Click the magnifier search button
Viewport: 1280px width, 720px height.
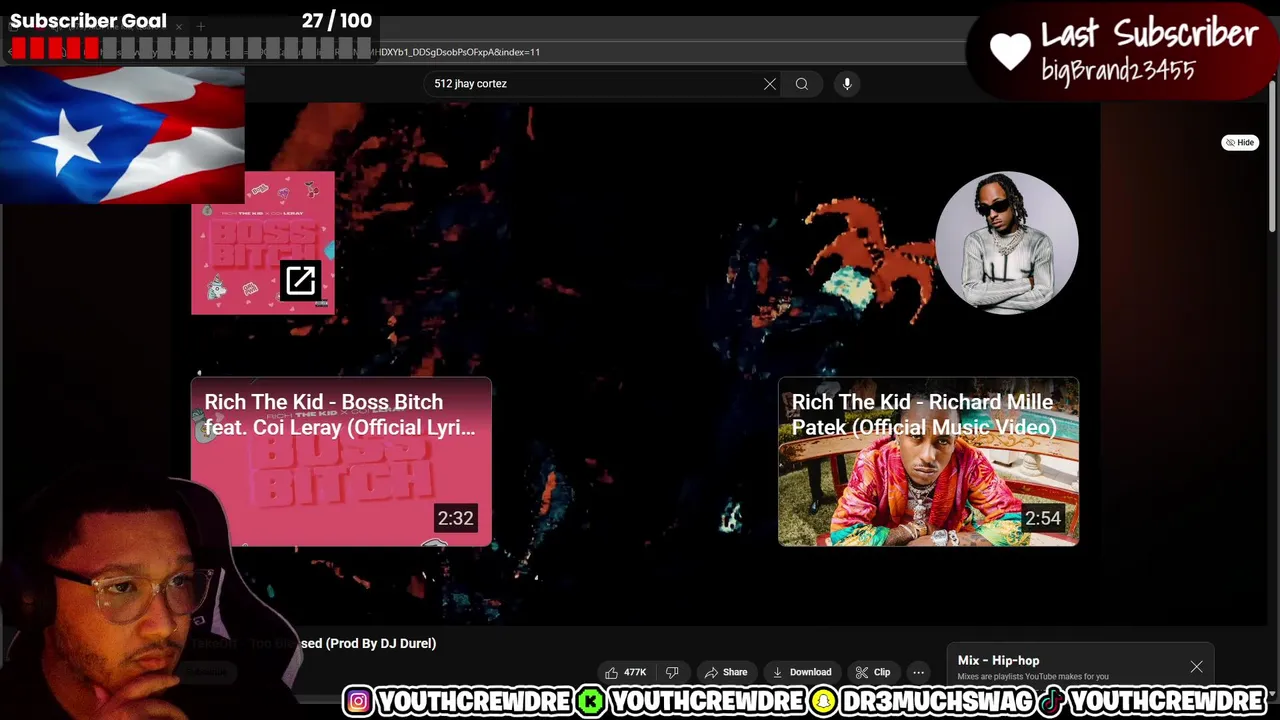pyautogui.click(x=802, y=84)
